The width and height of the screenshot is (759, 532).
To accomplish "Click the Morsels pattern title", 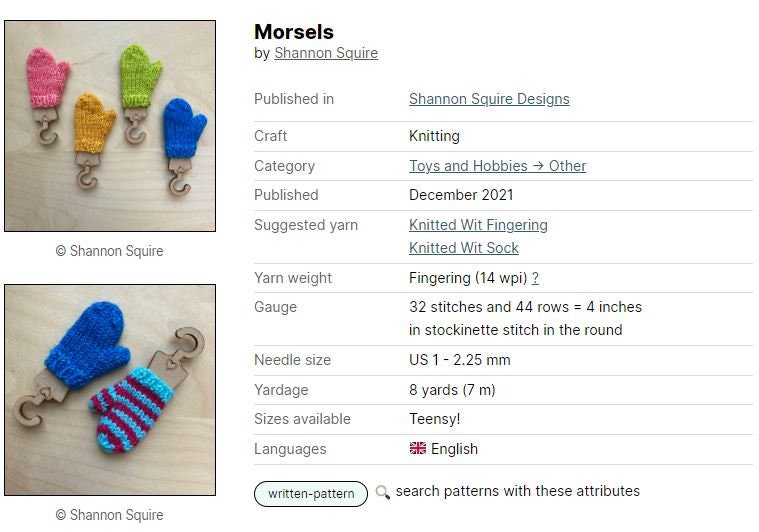I will [x=294, y=32].
